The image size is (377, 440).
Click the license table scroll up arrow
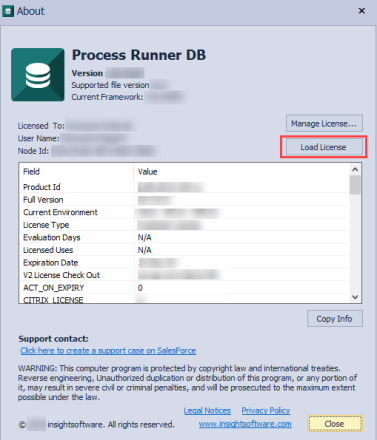[355, 170]
